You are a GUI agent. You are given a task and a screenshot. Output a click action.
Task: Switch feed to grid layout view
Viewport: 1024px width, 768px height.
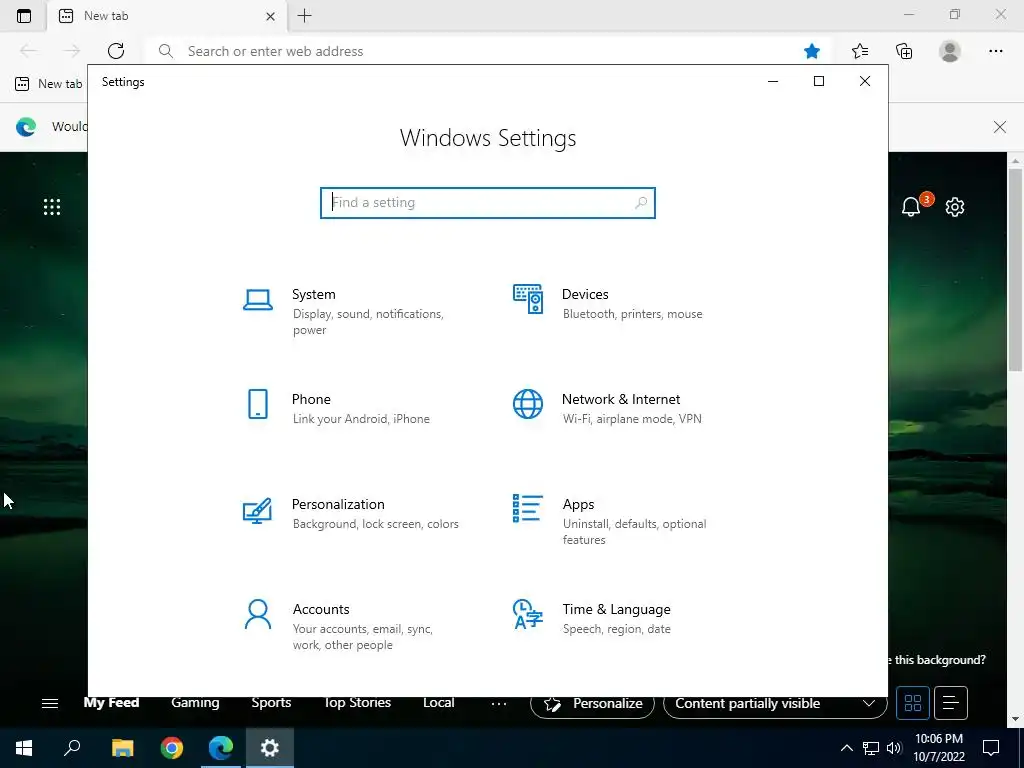point(913,703)
